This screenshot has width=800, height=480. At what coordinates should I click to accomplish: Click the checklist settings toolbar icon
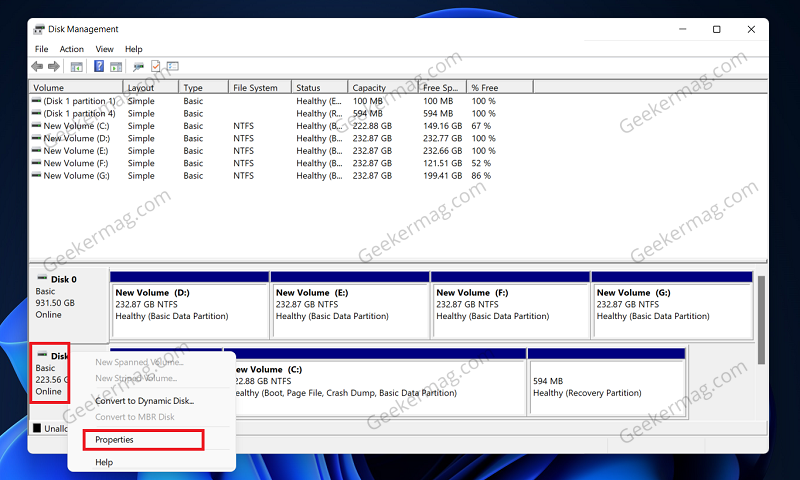[173, 66]
